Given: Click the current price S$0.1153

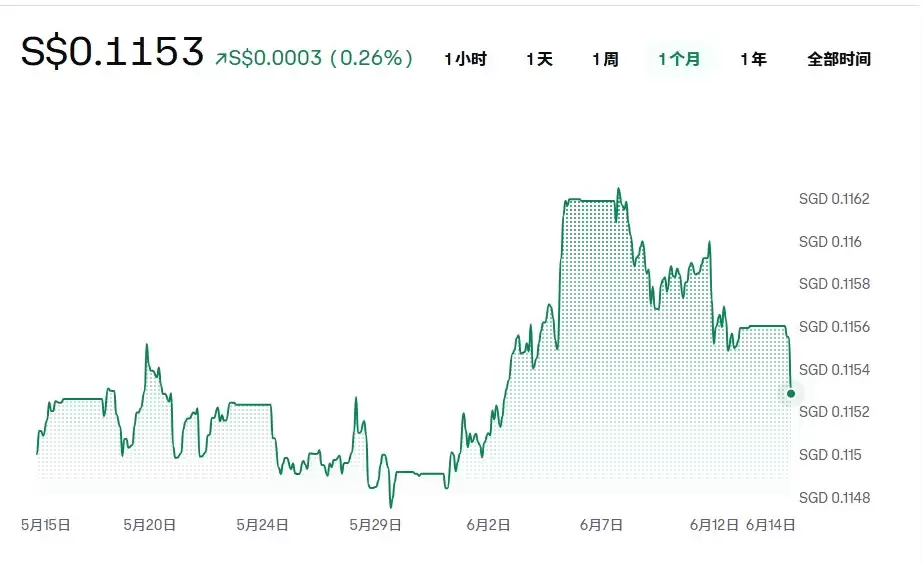Looking at the screenshot, I should coord(112,51).
